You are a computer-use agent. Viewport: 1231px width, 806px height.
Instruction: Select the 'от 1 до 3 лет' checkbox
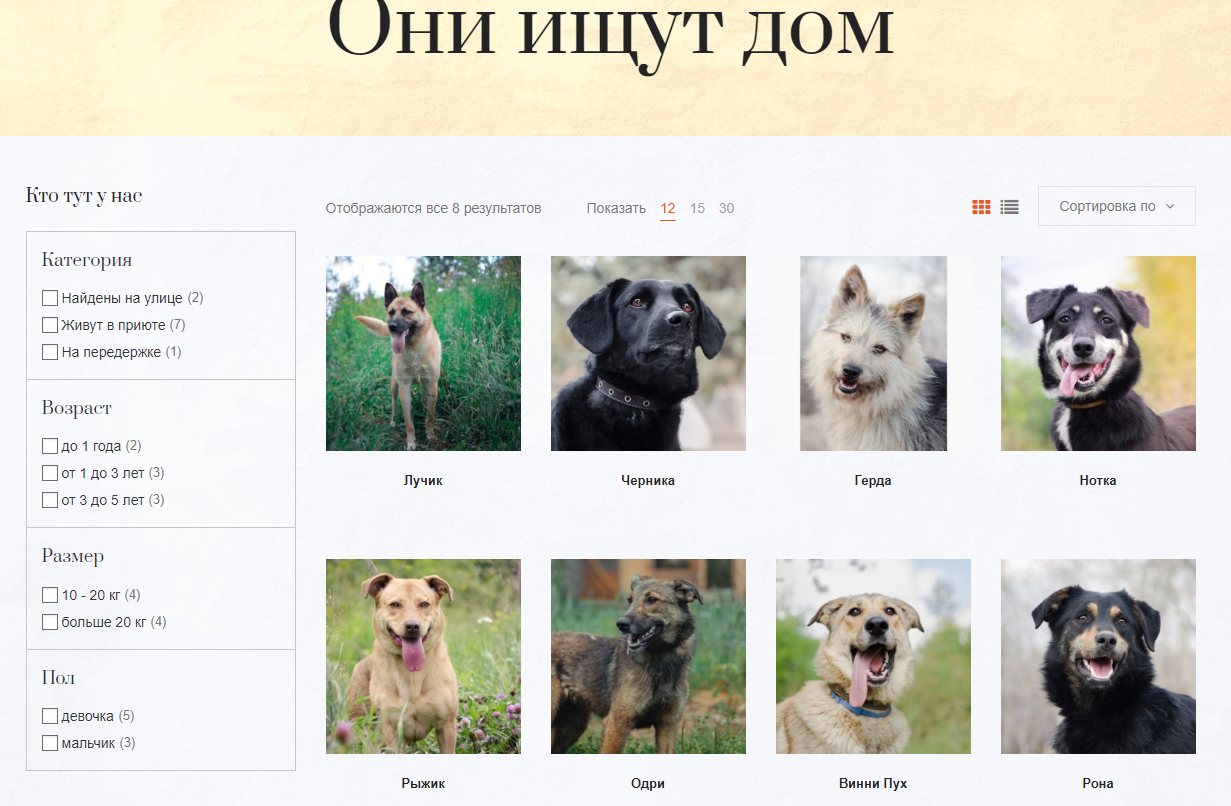[x=50, y=473]
